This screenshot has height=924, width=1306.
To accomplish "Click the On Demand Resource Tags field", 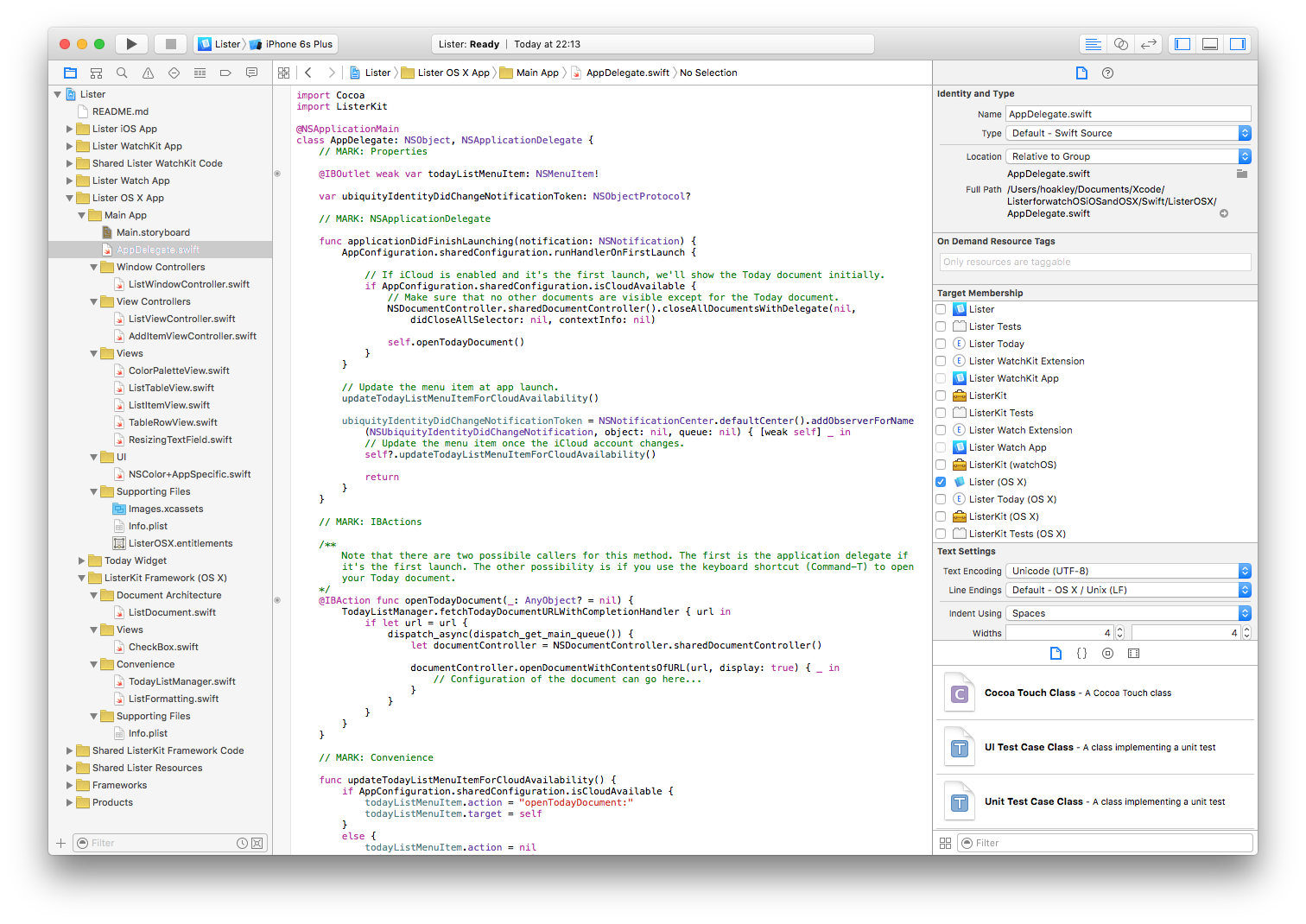I will coord(1094,262).
